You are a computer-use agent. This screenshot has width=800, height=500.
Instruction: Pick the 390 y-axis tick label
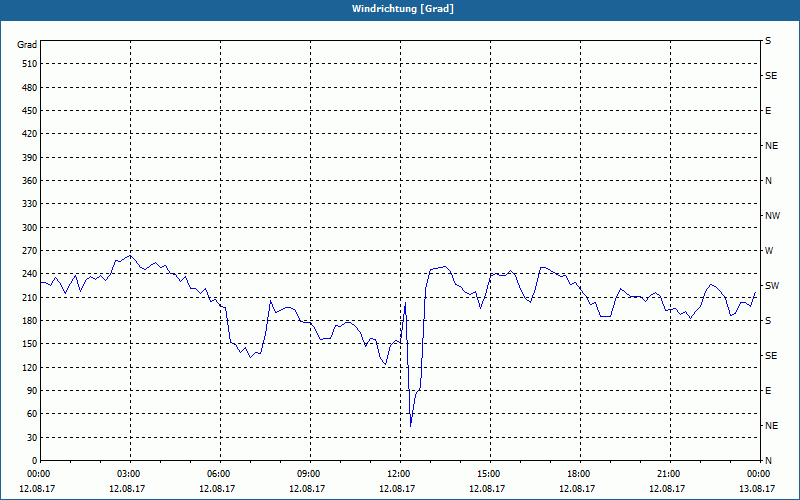[x=30, y=158]
